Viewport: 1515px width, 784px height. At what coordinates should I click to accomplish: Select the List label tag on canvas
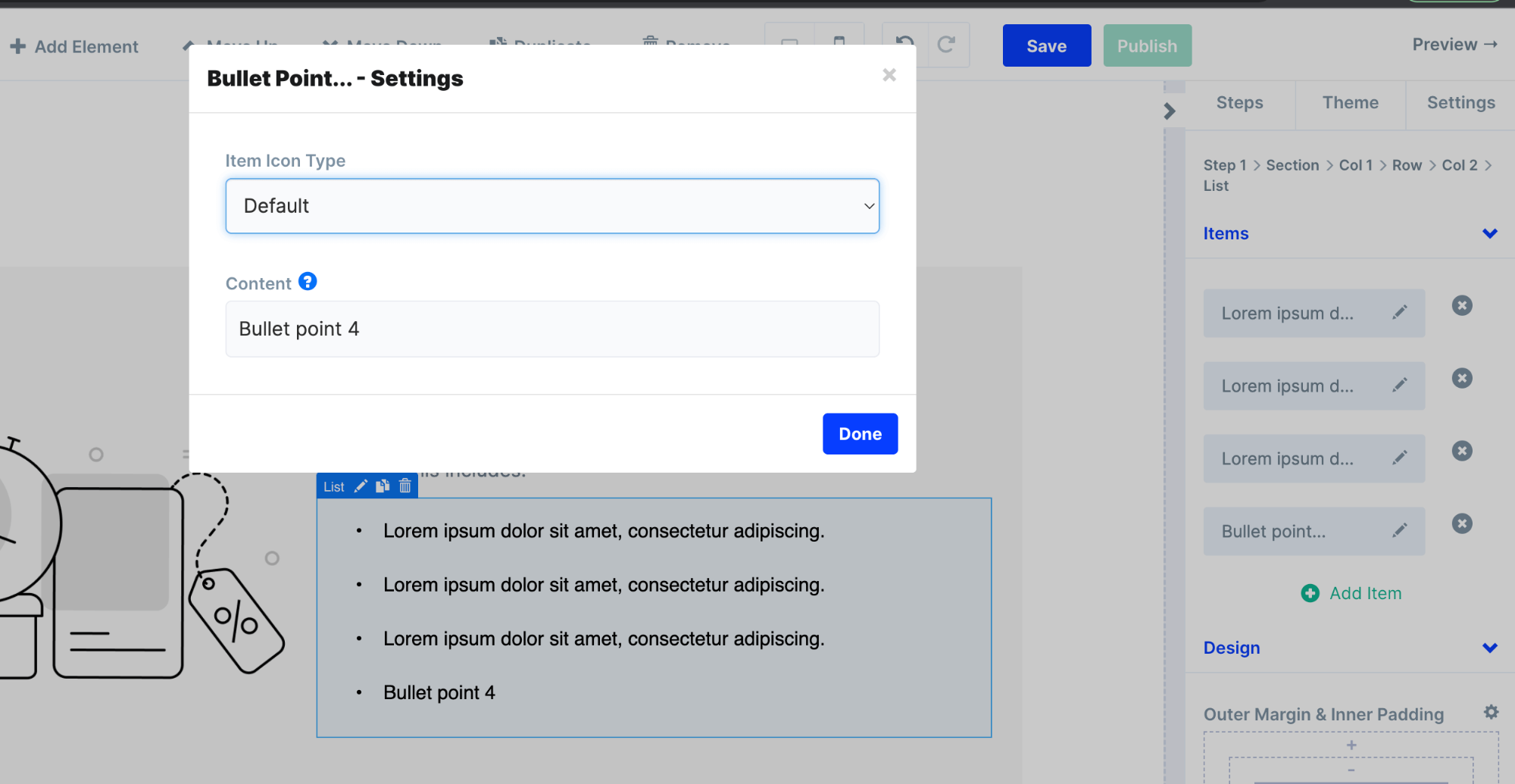pos(333,487)
